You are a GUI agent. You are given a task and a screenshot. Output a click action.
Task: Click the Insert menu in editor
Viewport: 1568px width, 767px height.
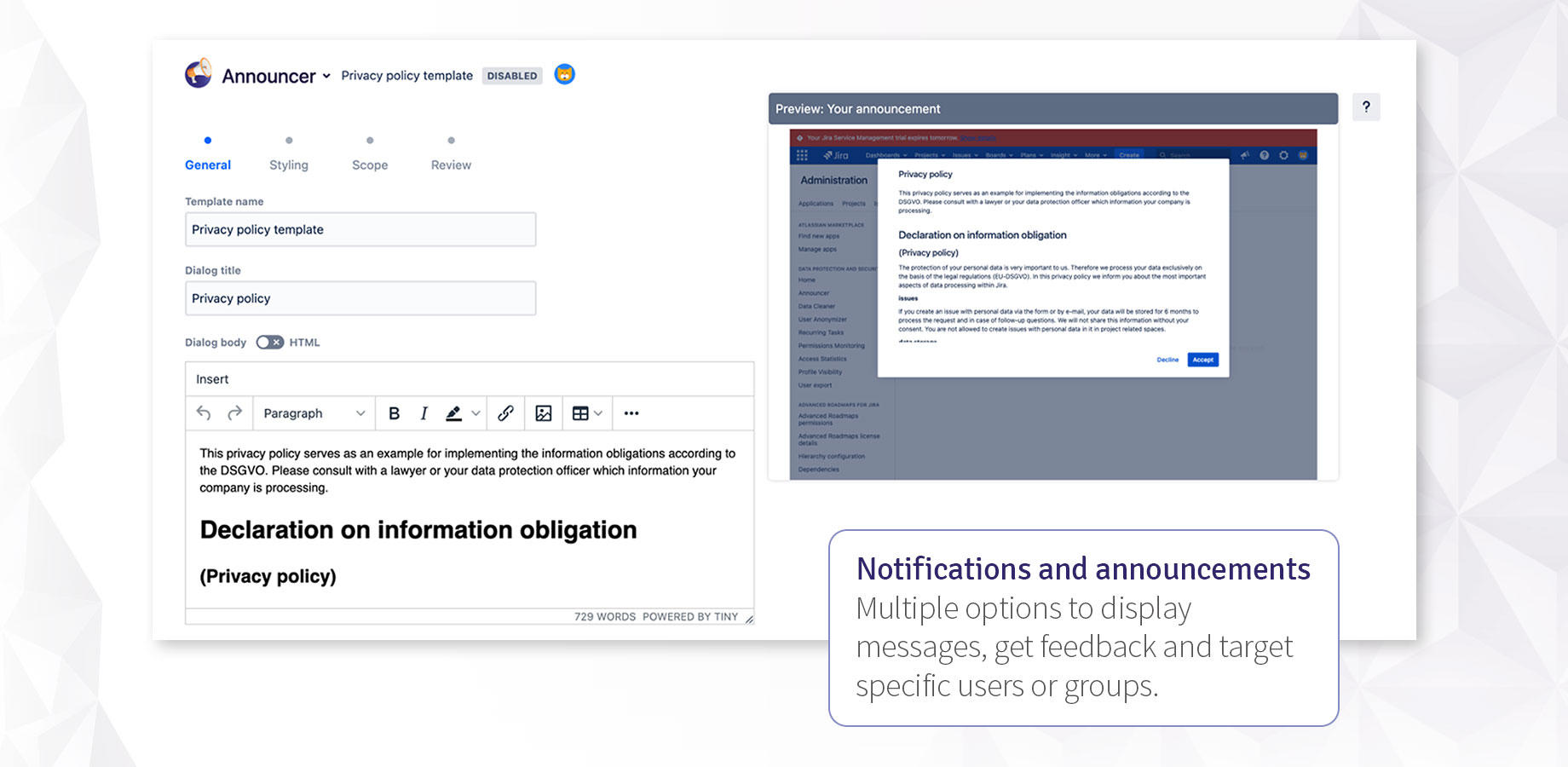click(x=212, y=379)
